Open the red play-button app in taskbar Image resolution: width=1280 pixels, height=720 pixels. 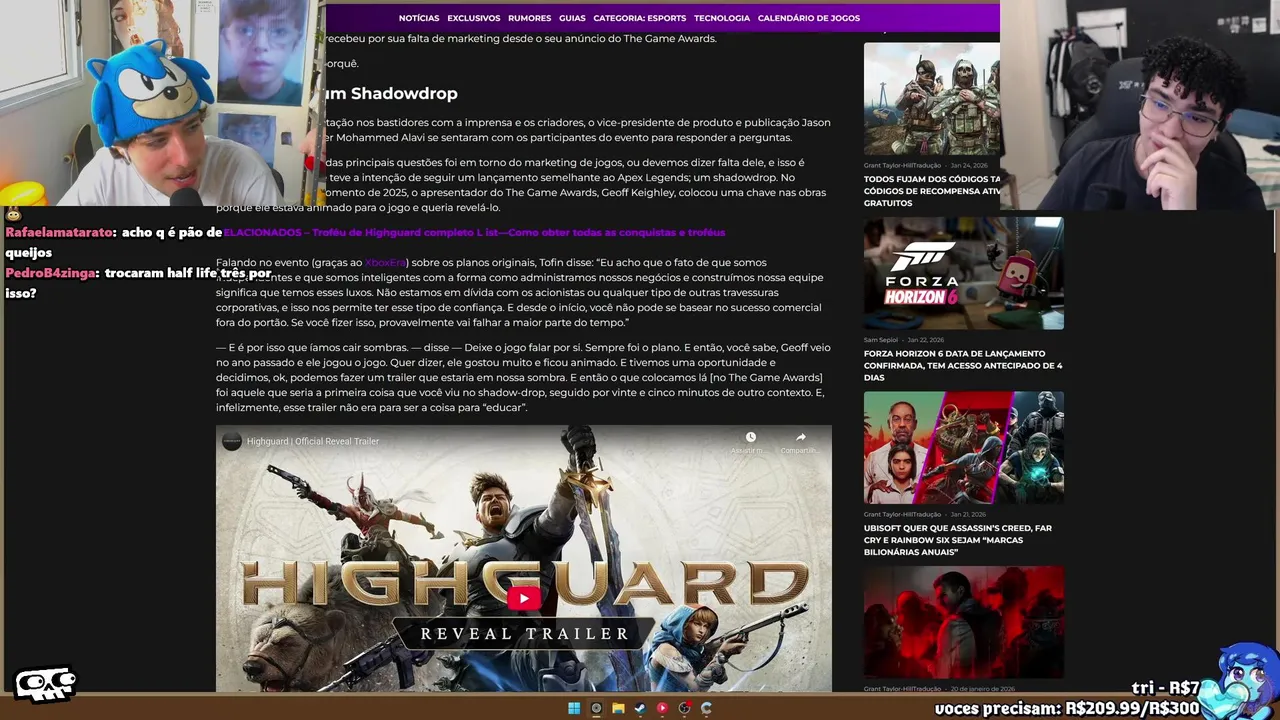coord(662,708)
